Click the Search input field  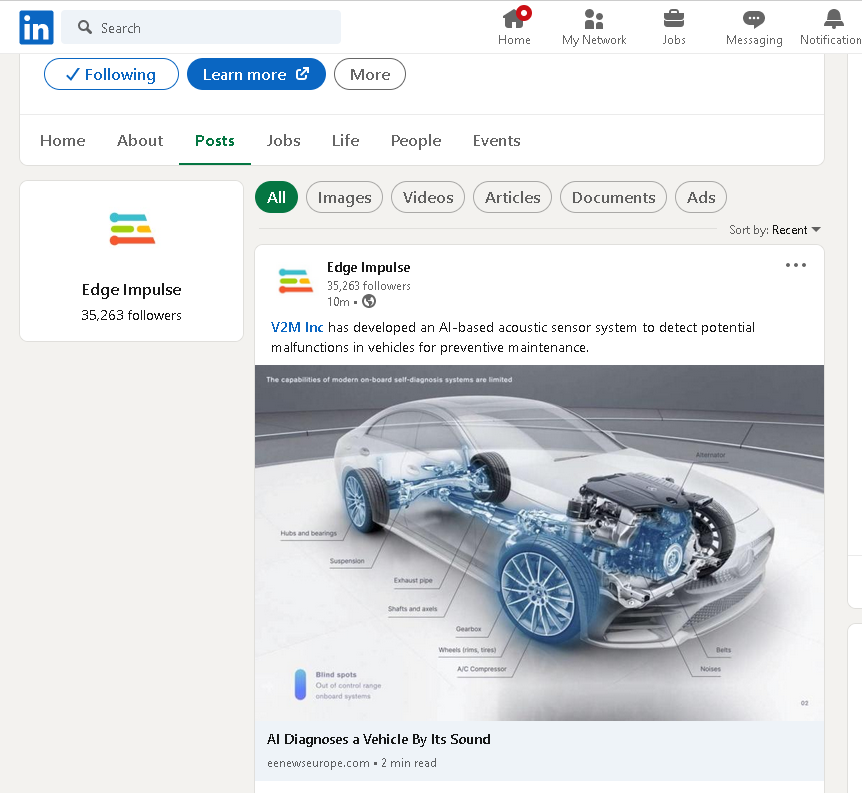pyautogui.click(x=210, y=28)
